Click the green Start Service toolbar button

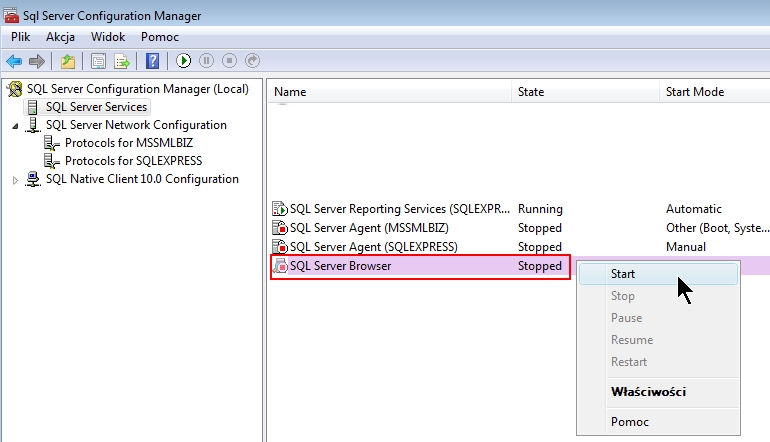(x=183, y=61)
